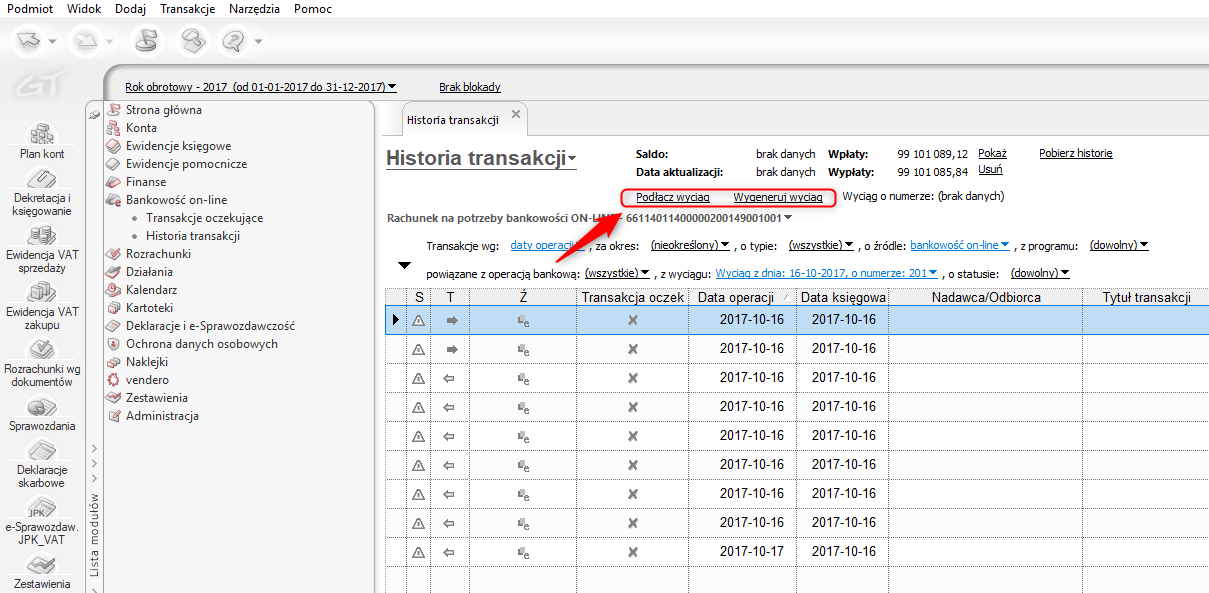Open the Pomoc menu
This screenshot has width=1209, height=593.
(313, 9)
